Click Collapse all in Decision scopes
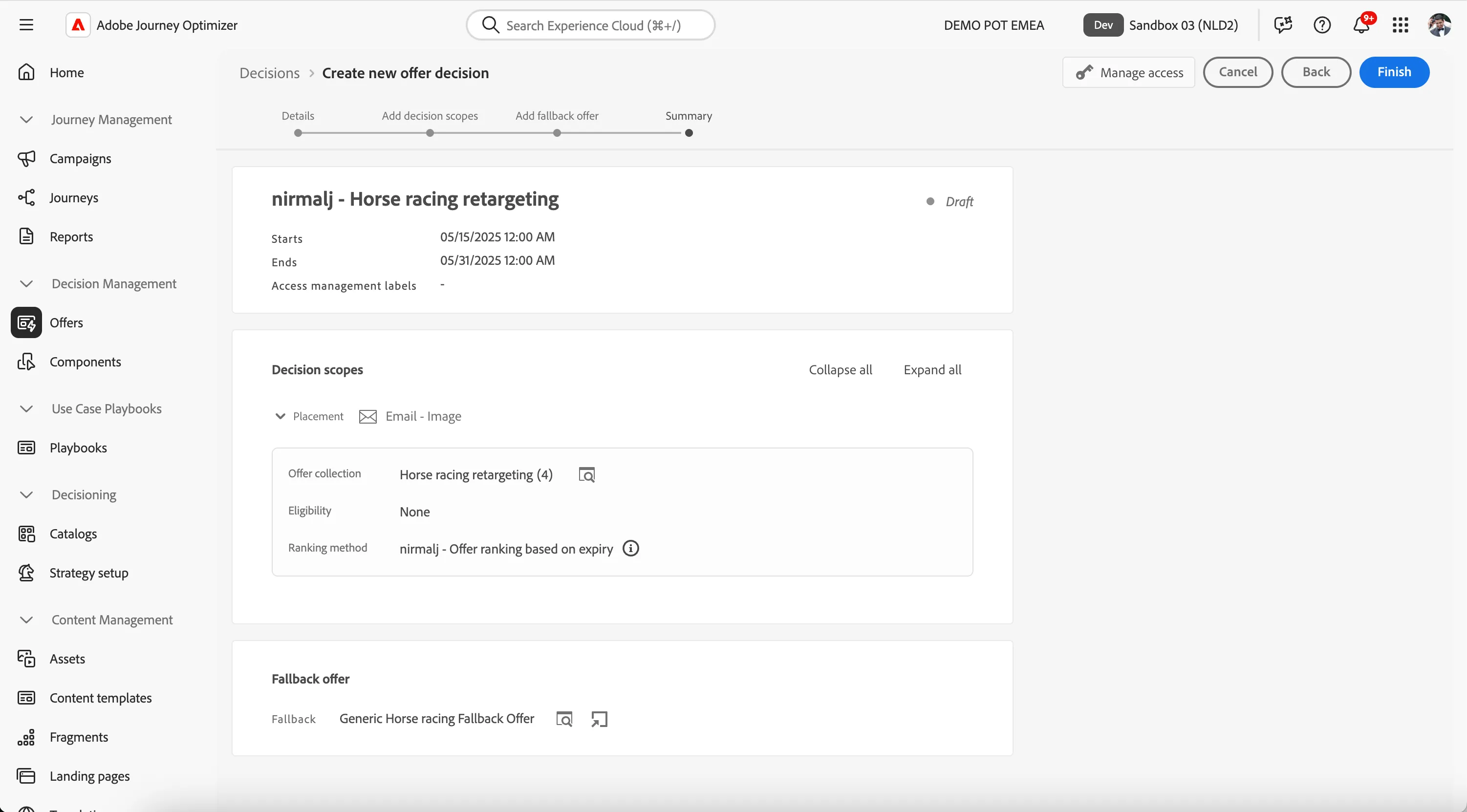 click(841, 369)
